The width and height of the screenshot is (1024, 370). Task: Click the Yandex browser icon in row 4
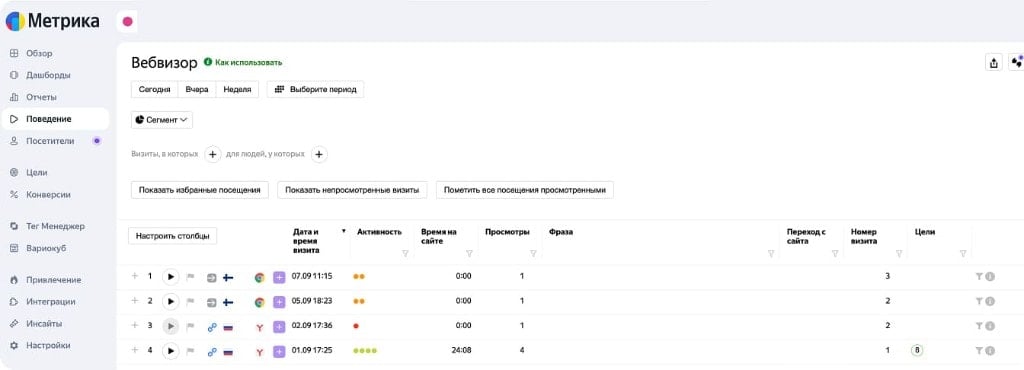pyautogui.click(x=259, y=352)
